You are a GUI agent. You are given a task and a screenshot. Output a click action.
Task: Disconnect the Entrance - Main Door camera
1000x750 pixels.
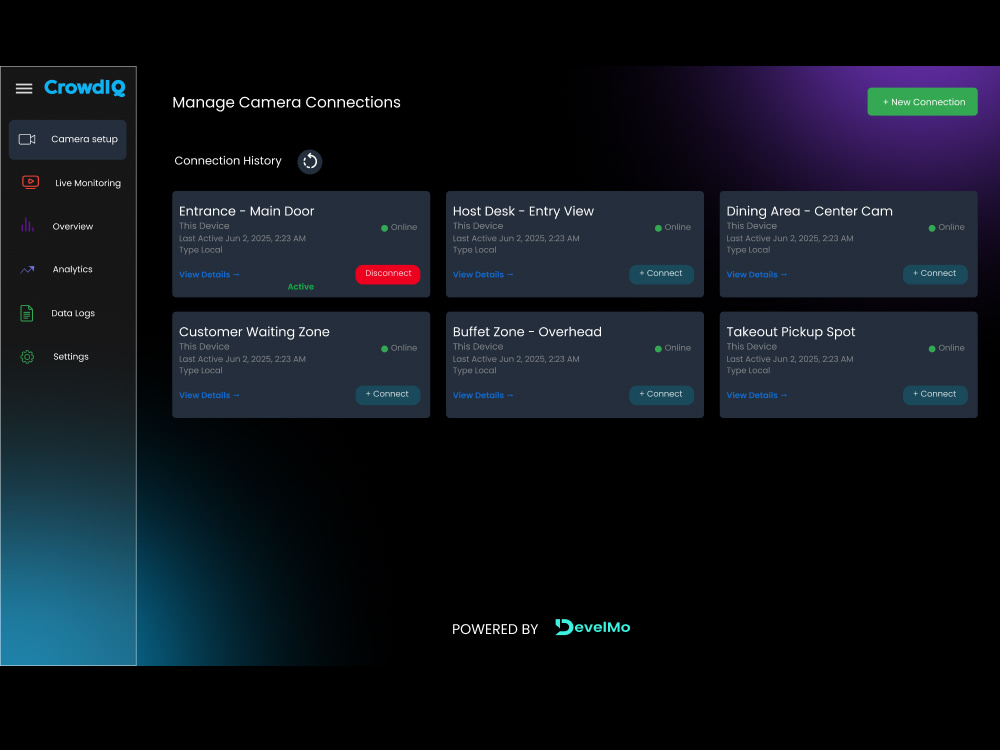(388, 274)
